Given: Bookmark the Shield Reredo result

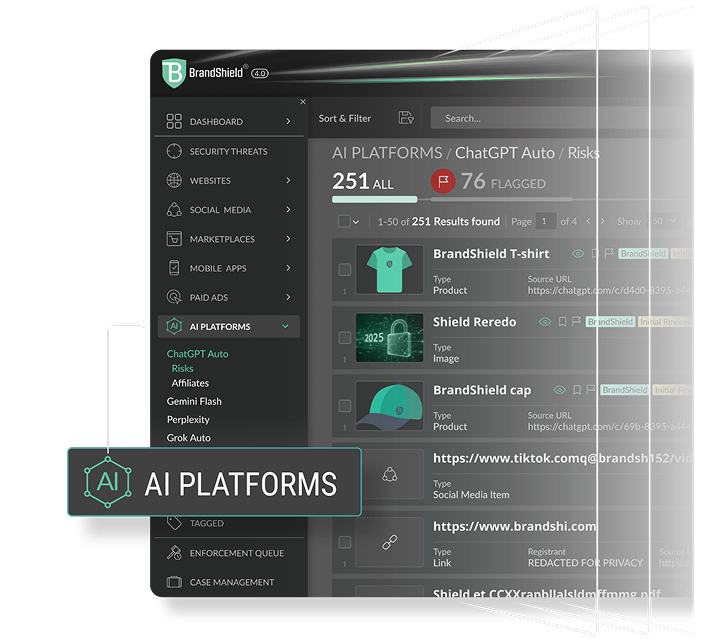Looking at the screenshot, I should [562, 321].
